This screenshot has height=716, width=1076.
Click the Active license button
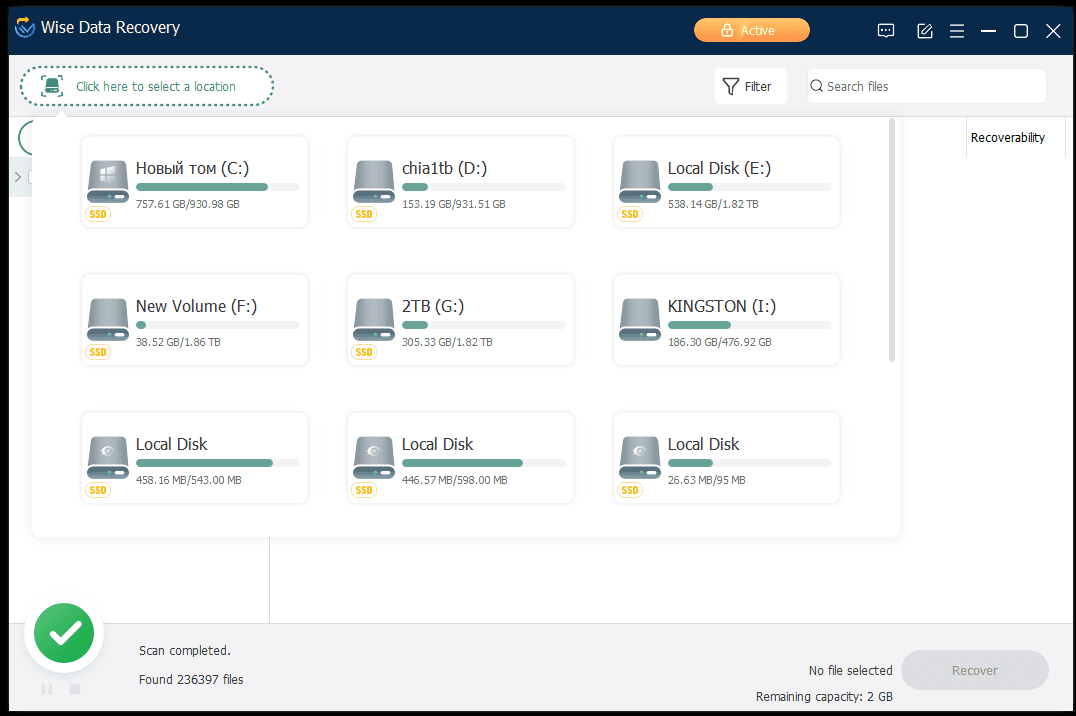751,30
